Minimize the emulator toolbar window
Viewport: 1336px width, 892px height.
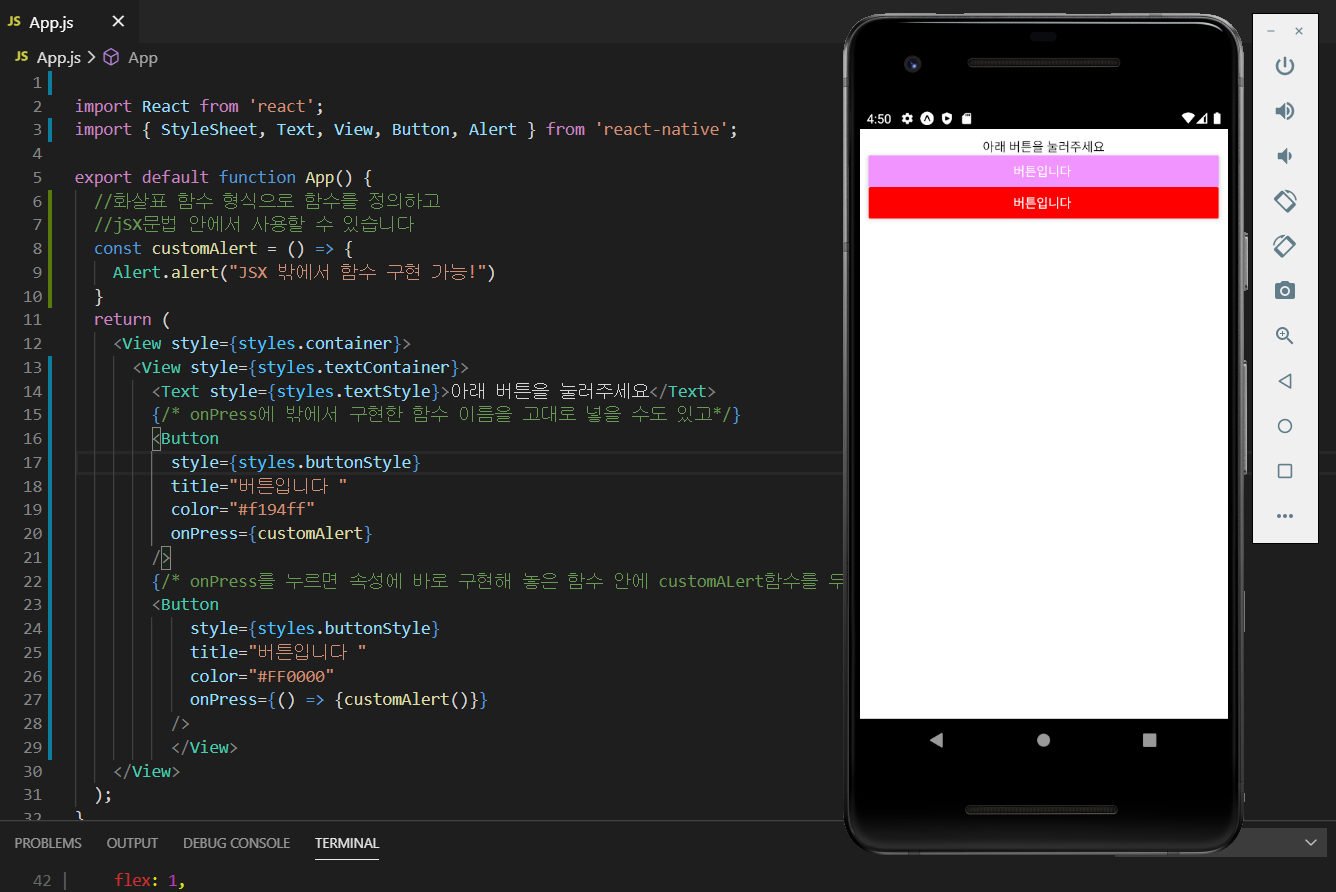(x=1271, y=31)
